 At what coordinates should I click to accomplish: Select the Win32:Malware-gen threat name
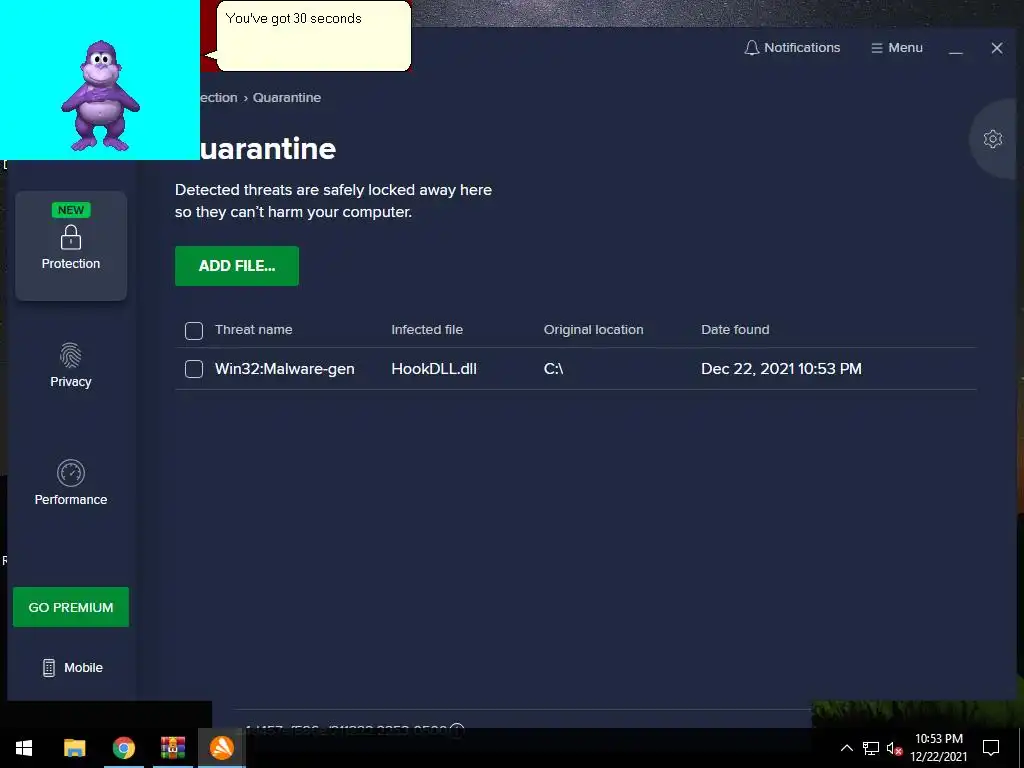(x=285, y=369)
